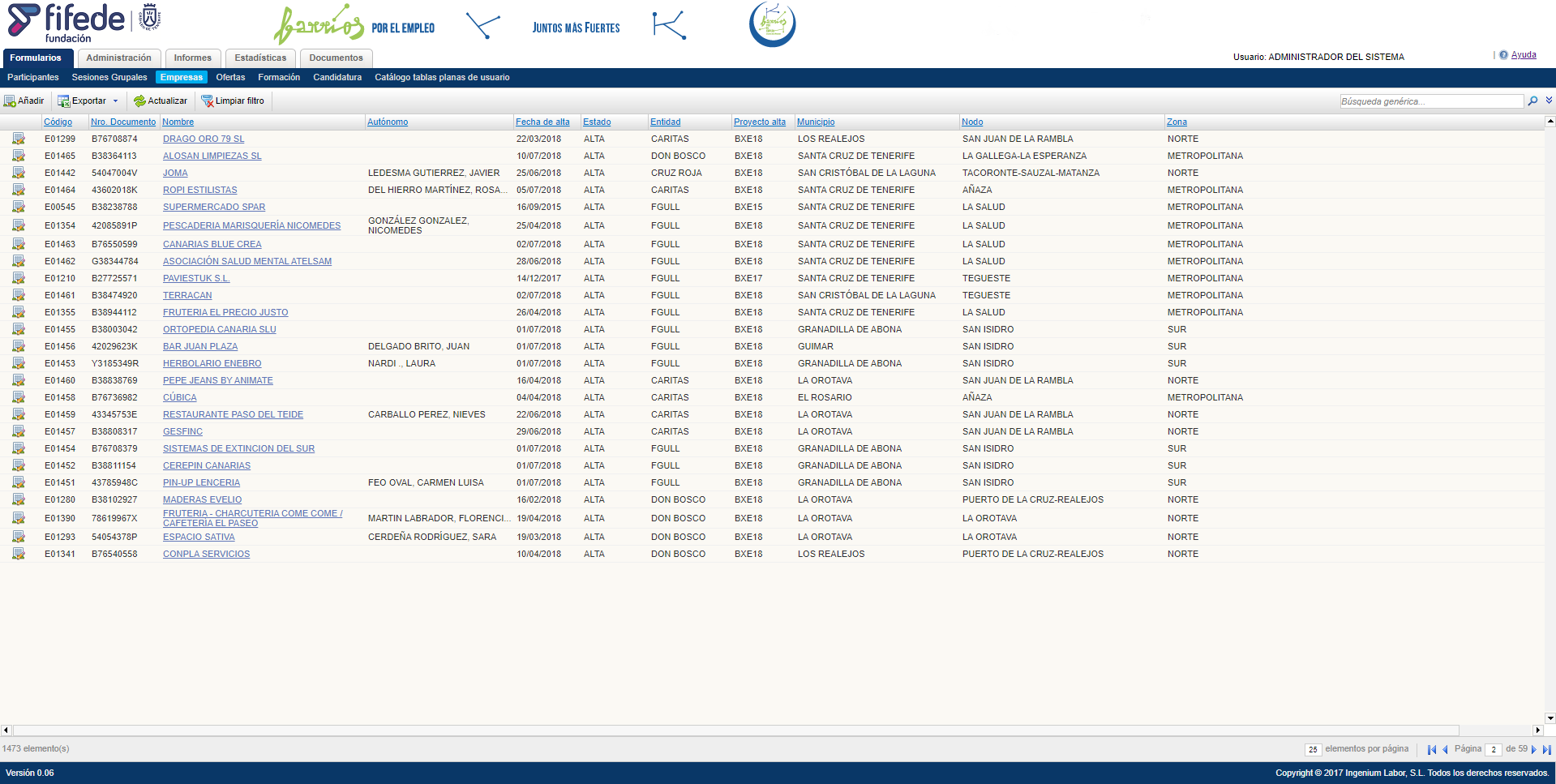This screenshot has height=784, width=1556.
Task: Edit record E01463 CANARIAS BLUE CREA
Action: pos(19,244)
